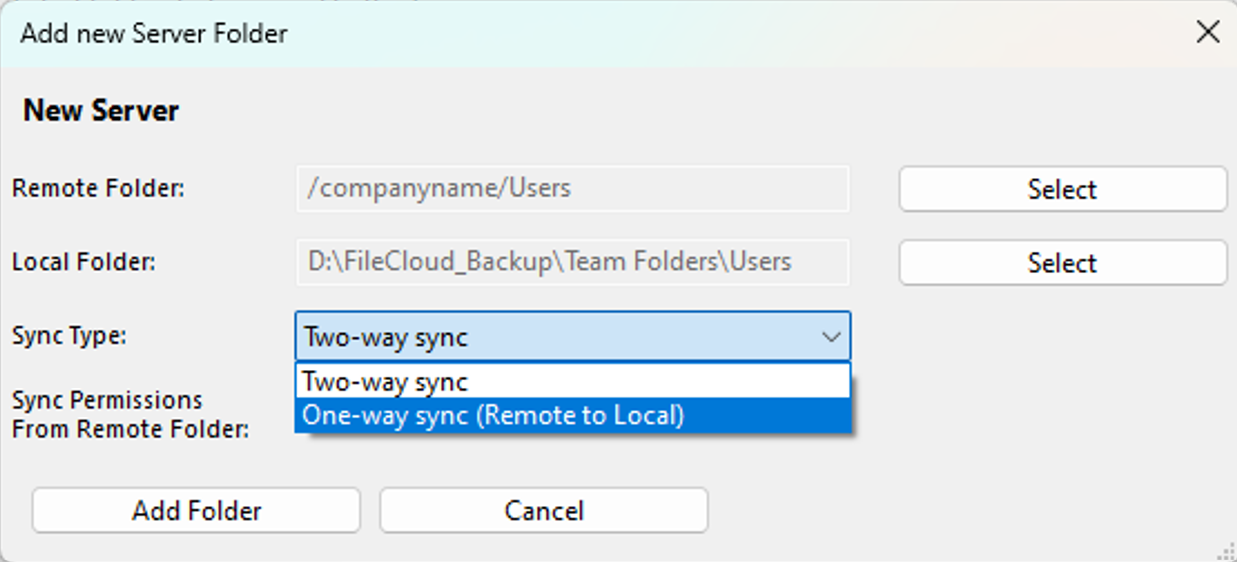This screenshot has width=1237, height=562.
Task: Click the Remote Folder label
Action: (98, 188)
